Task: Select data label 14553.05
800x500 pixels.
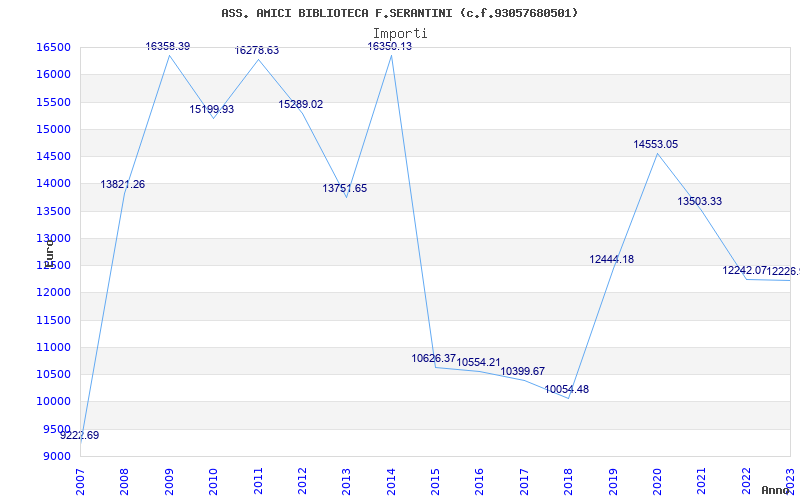Action: [x=656, y=145]
